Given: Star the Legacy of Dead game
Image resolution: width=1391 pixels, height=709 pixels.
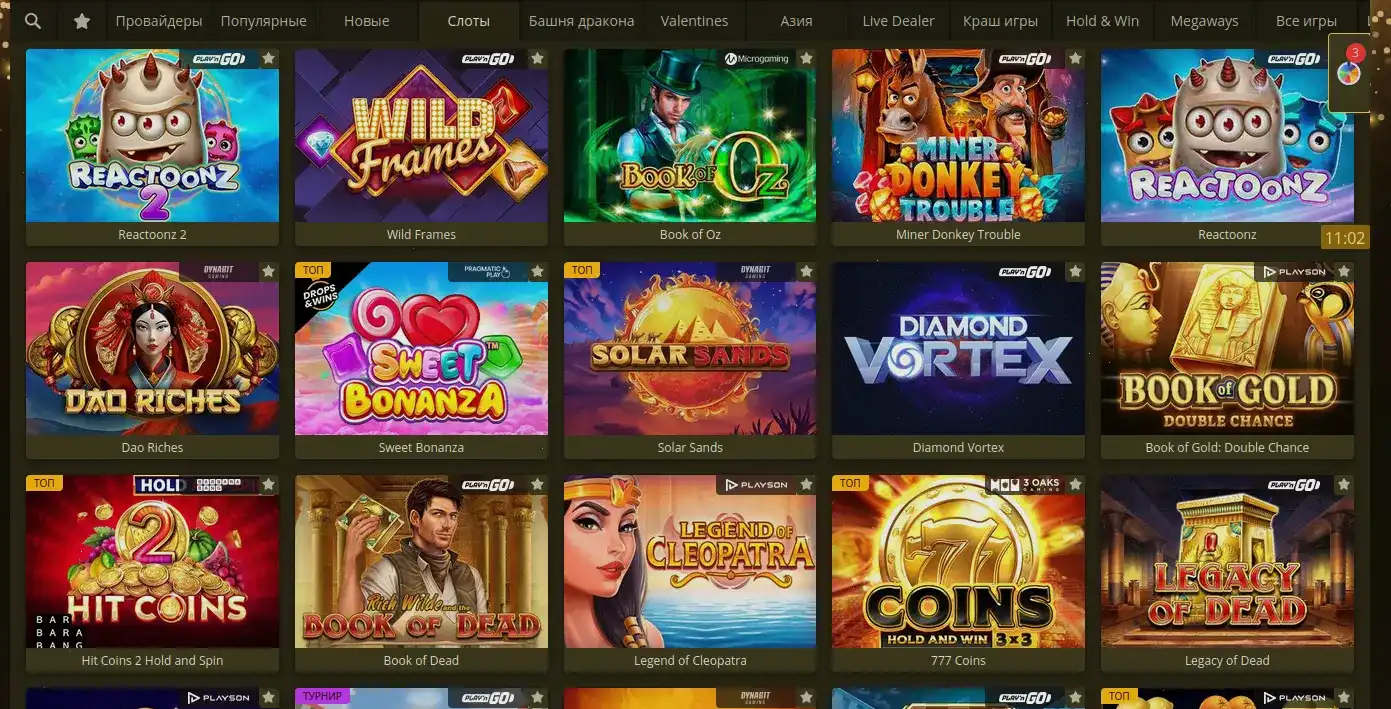Looking at the screenshot, I should (x=1344, y=485).
